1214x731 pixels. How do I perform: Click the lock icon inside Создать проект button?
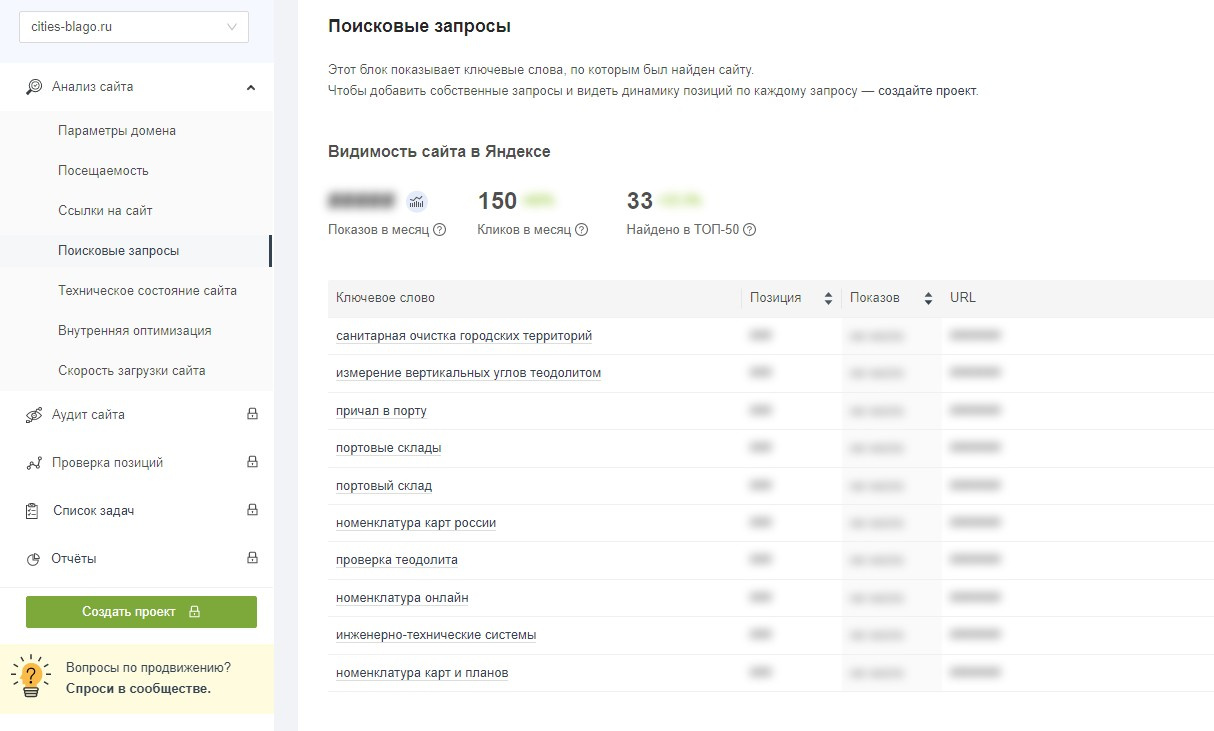(194, 612)
